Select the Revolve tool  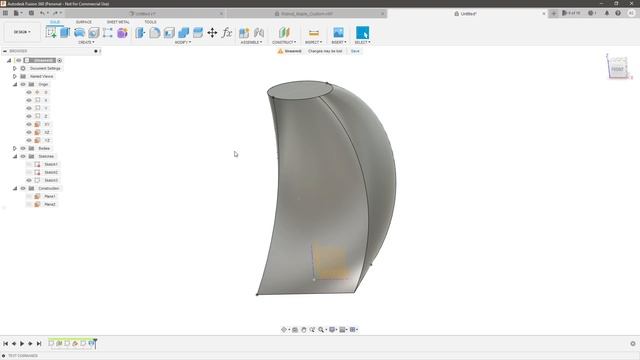pyautogui.click(x=79, y=32)
